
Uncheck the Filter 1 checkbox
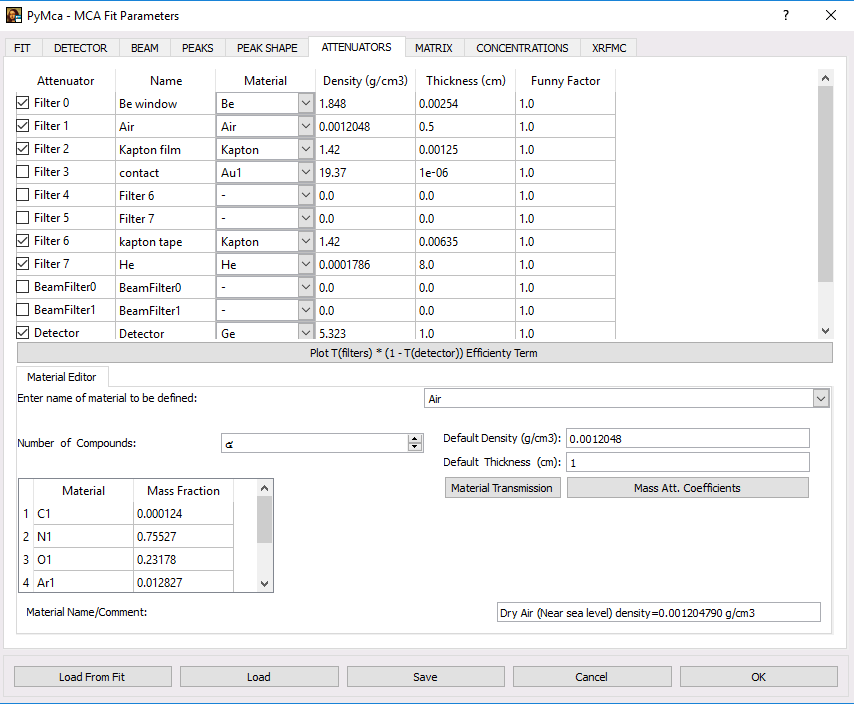coord(22,126)
